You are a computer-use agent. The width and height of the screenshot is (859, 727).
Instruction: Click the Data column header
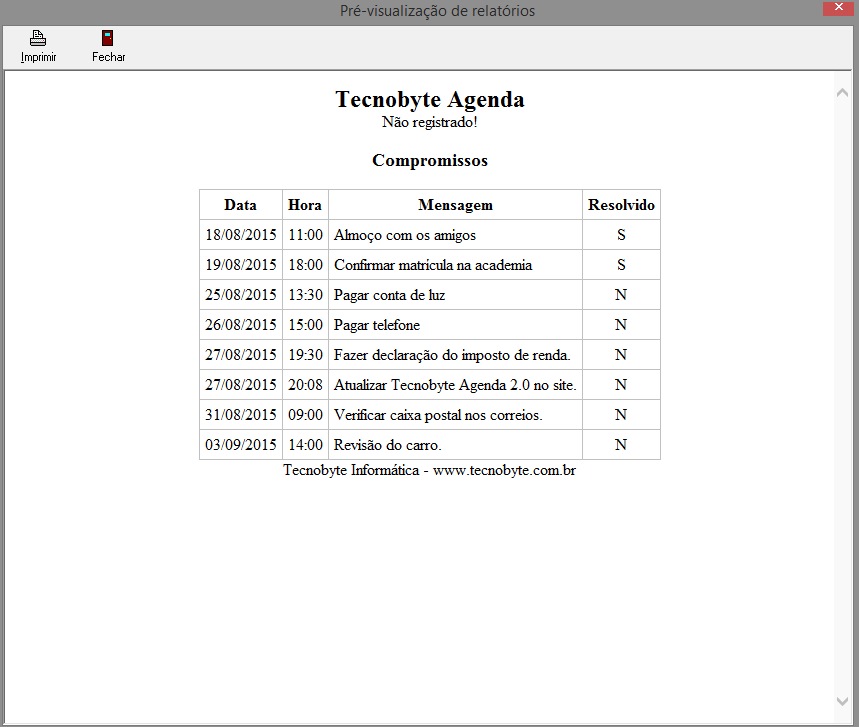click(x=240, y=205)
